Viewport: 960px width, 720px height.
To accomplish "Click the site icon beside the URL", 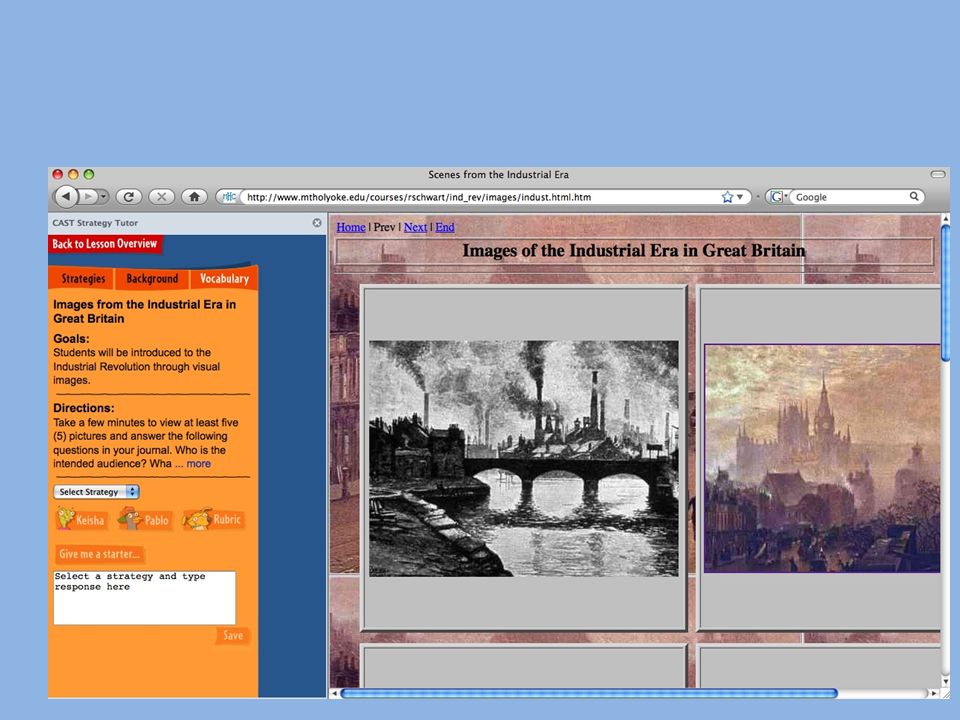I will [x=229, y=197].
